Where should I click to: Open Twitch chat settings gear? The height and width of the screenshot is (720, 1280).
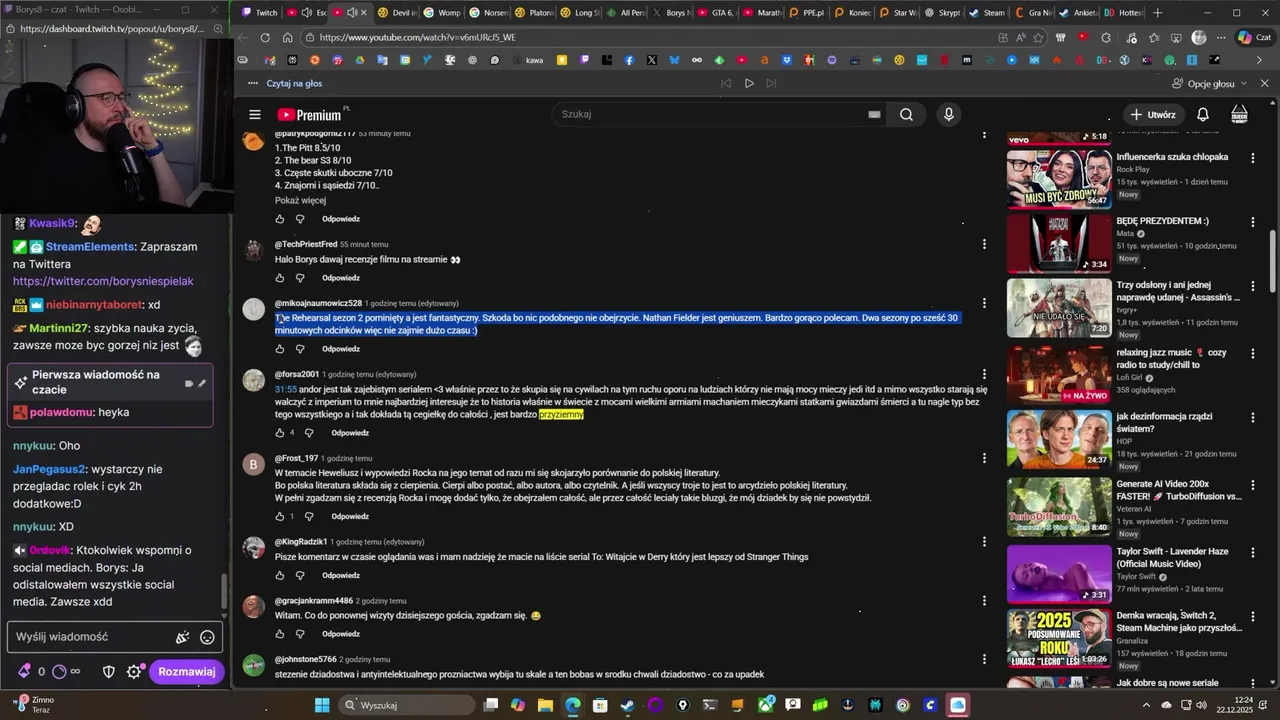(134, 672)
